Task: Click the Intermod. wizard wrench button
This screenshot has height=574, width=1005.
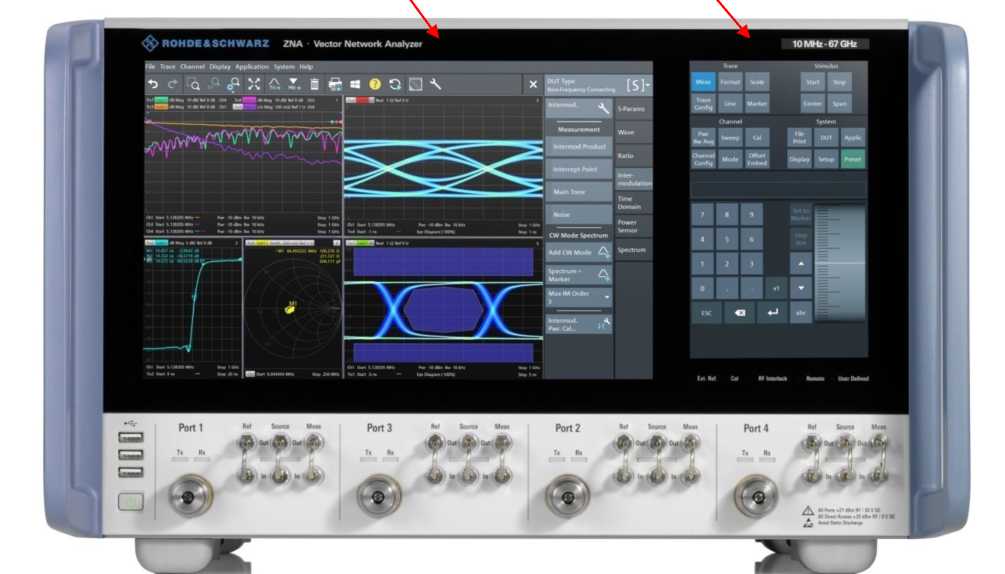Action: point(578,108)
